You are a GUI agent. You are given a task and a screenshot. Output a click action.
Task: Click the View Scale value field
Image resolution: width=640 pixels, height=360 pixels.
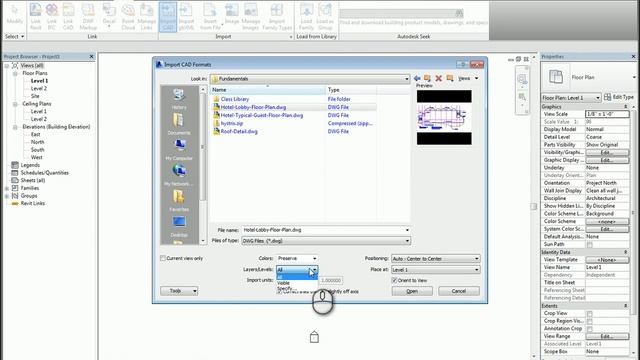[x=607, y=114]
